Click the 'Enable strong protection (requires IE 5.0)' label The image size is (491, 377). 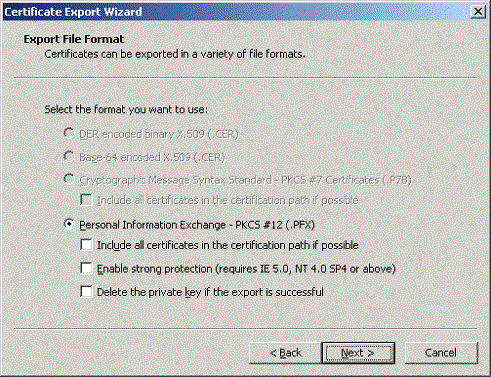[246, 269]
